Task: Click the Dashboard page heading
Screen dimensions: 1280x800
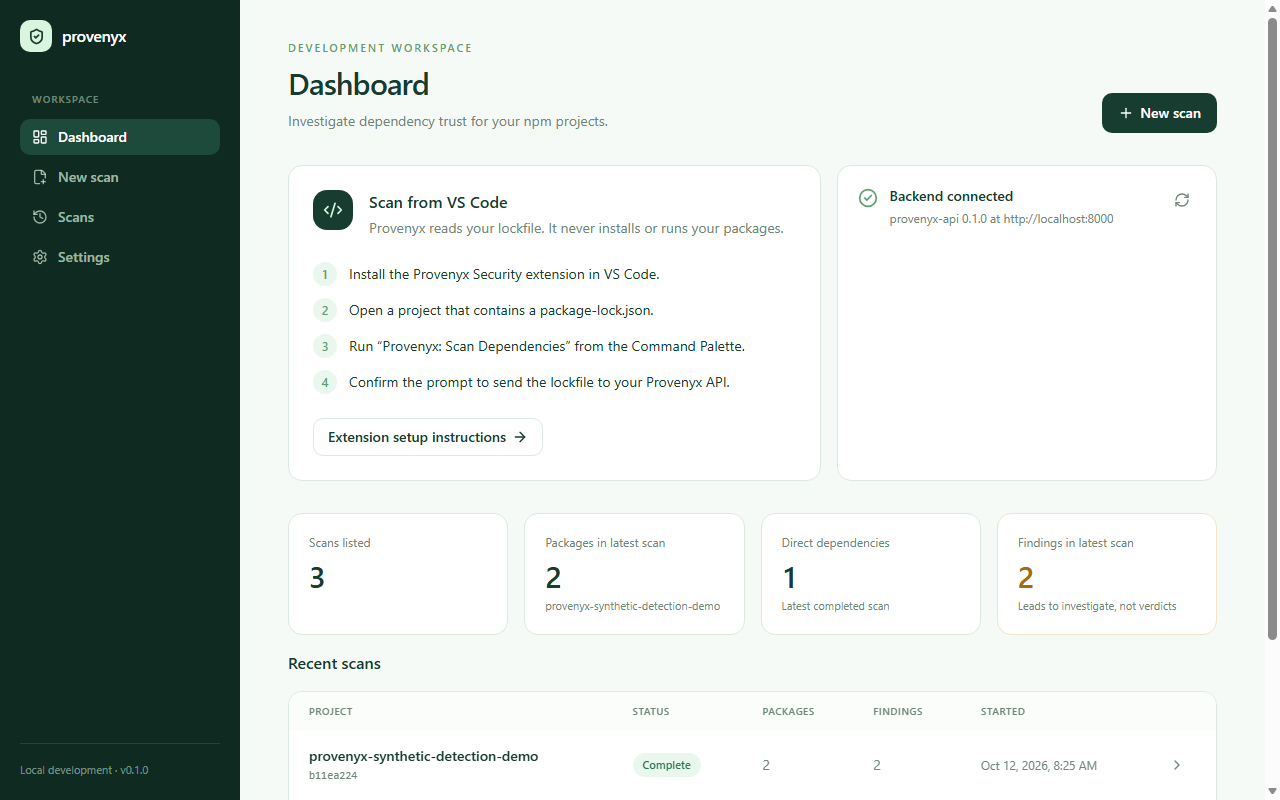Action: tap(359, 85)
